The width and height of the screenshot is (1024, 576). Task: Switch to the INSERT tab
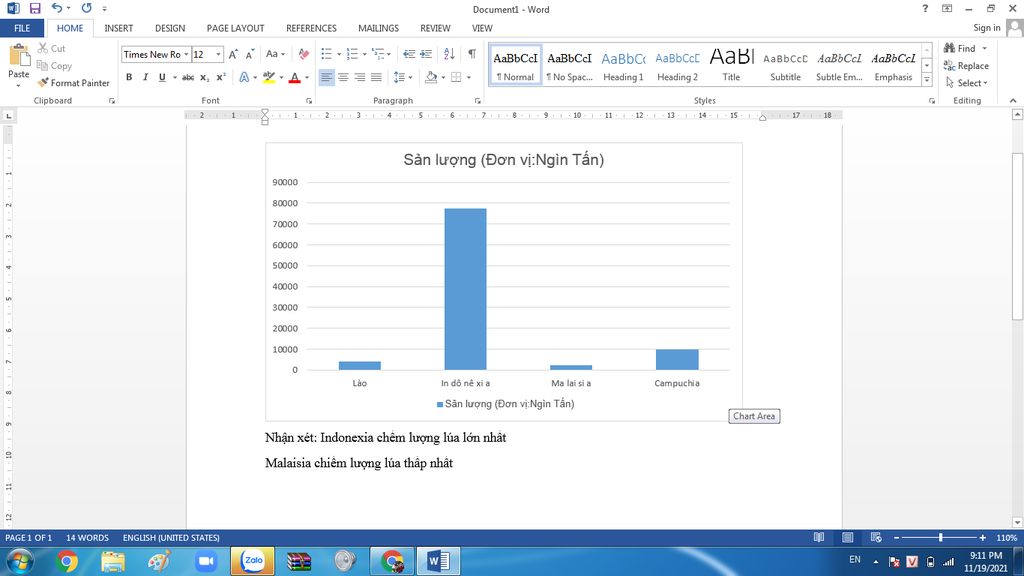tap(118, 28)
